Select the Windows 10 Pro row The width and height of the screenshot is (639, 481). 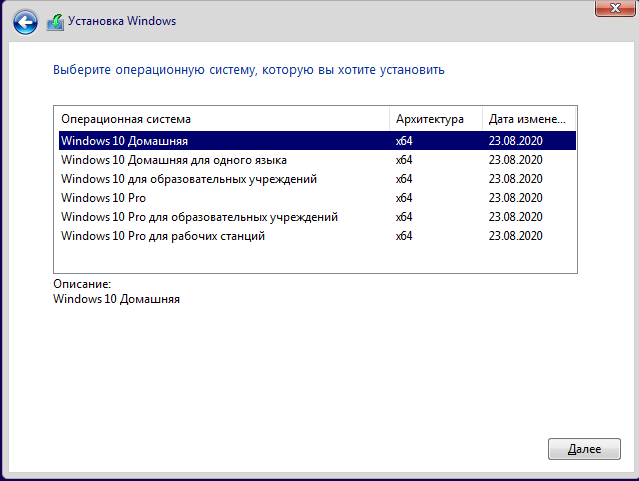click(317, 198)
